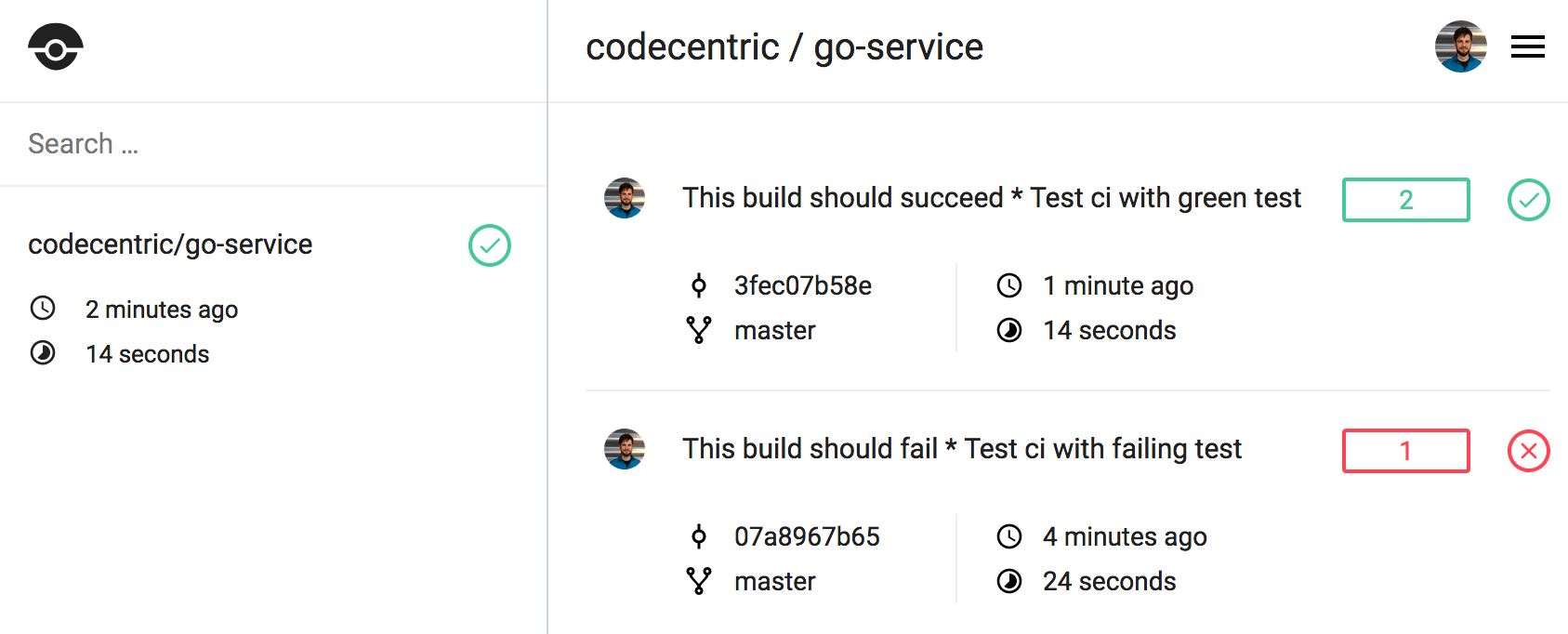
Task: Click the green success status icon for build 2
Action: point(1528,200)
